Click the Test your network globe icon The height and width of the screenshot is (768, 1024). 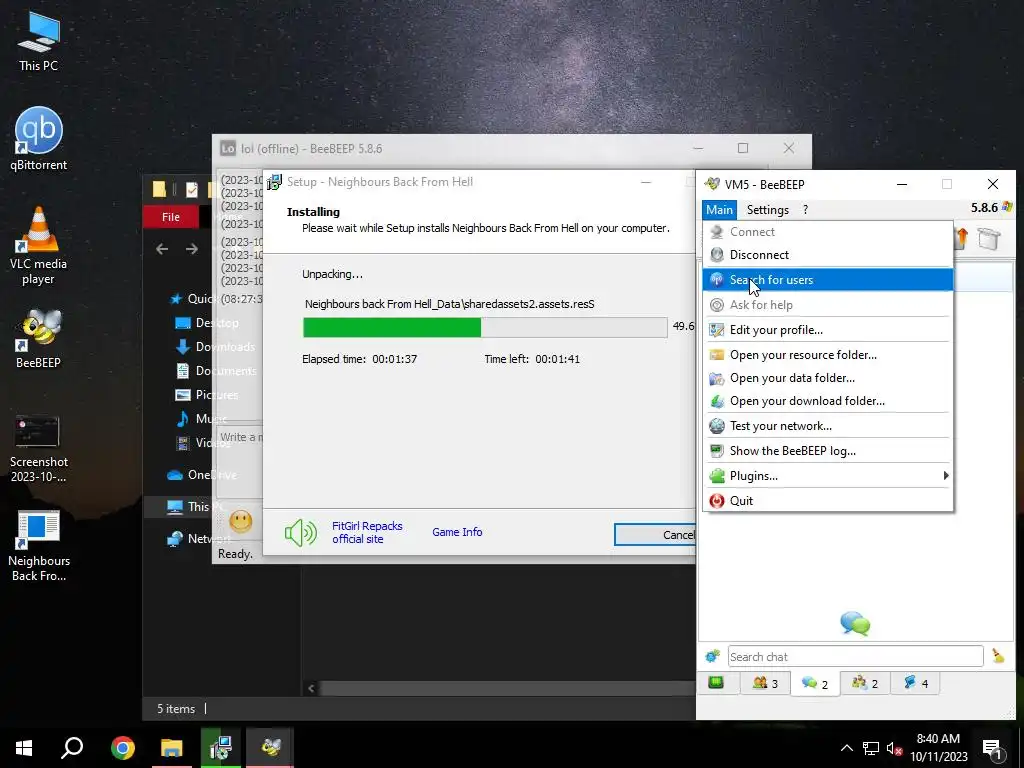(716, 426)
